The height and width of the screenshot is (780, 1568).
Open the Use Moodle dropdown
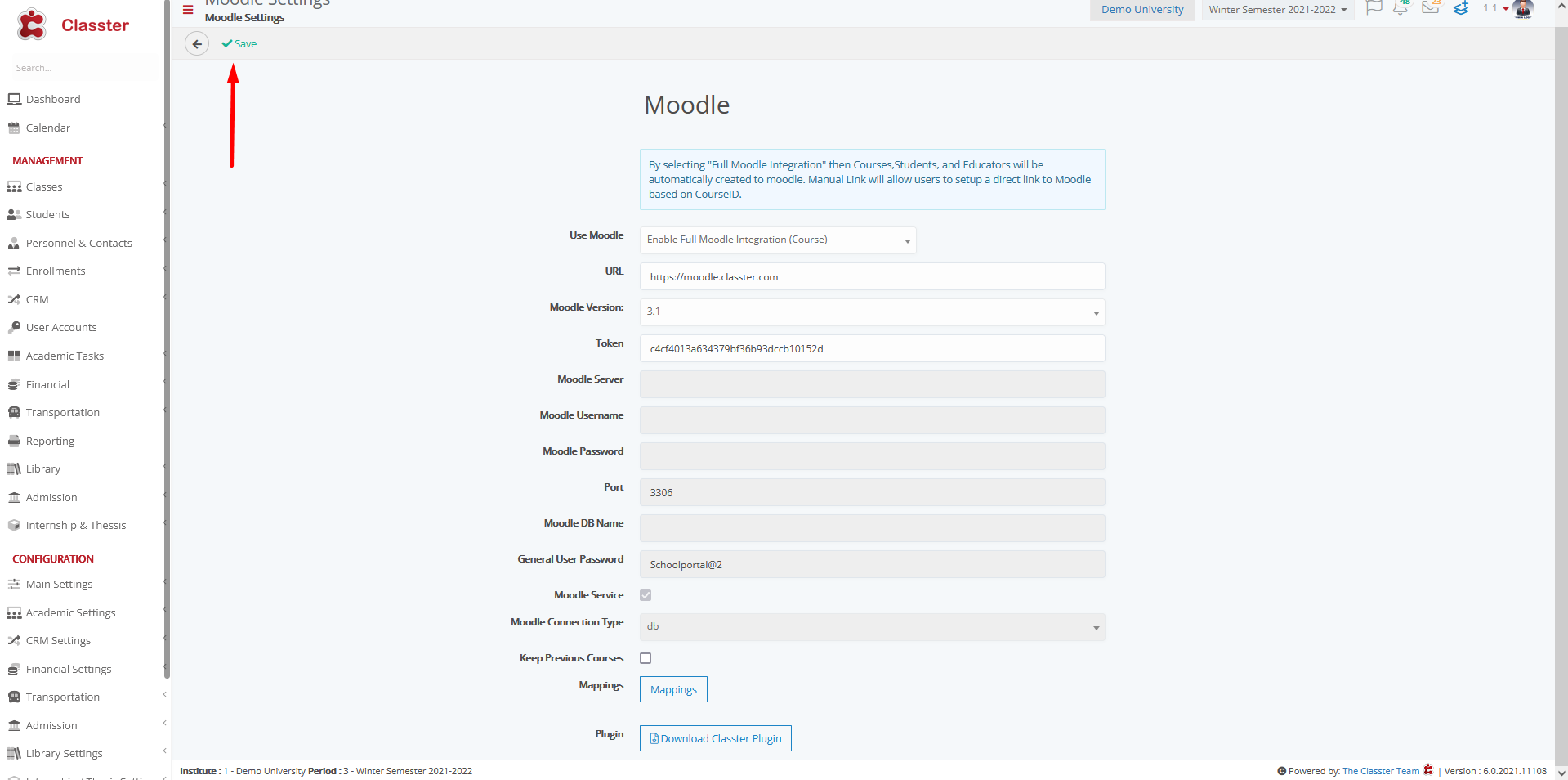tap(778, 240)
